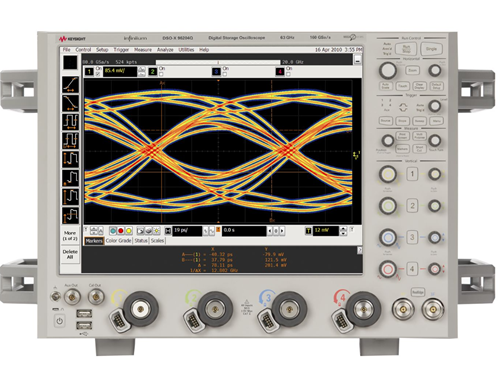The width and height of the screenshot is (500, 375).
Task: Open the File menu
Action: pos(67,50)
